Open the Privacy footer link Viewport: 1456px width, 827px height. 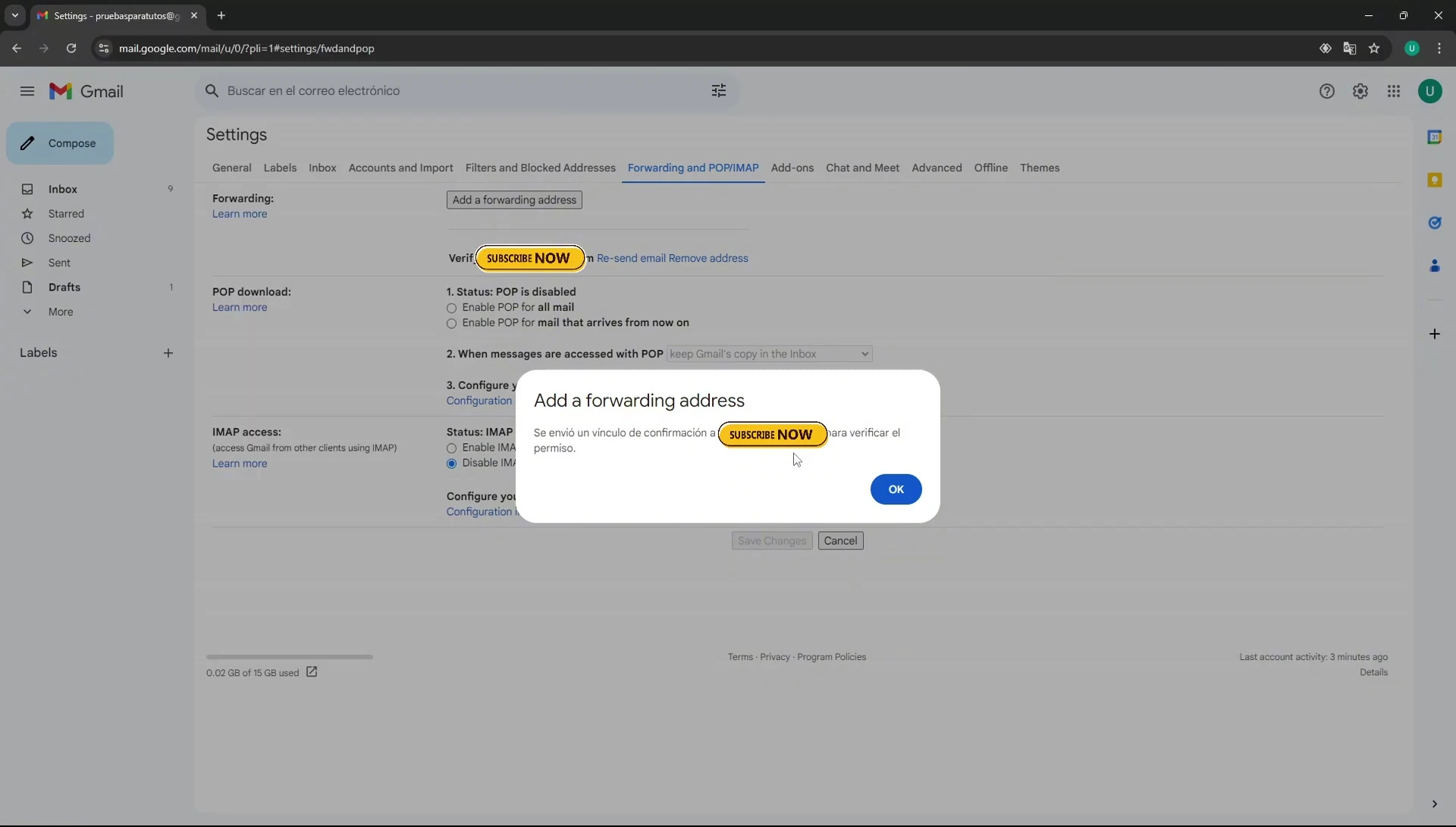coord(775,657)
